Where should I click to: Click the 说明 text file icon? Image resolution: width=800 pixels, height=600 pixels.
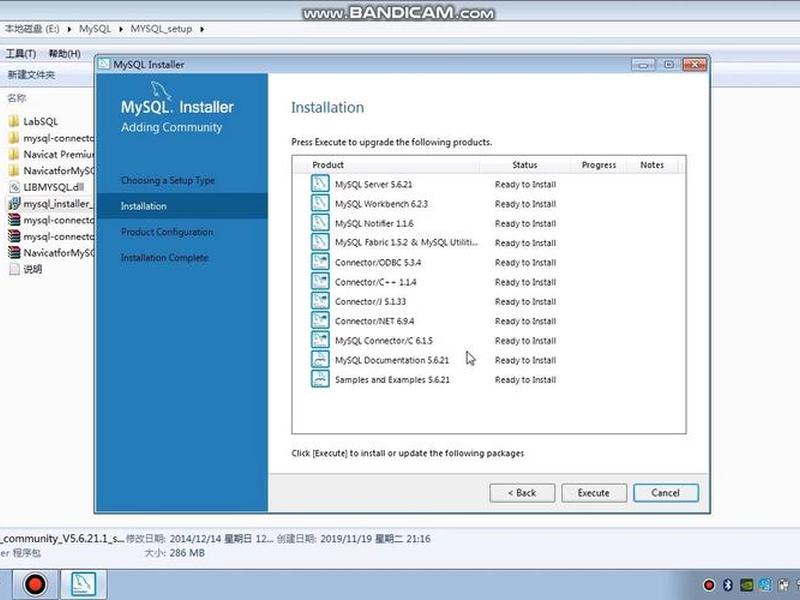14,269
